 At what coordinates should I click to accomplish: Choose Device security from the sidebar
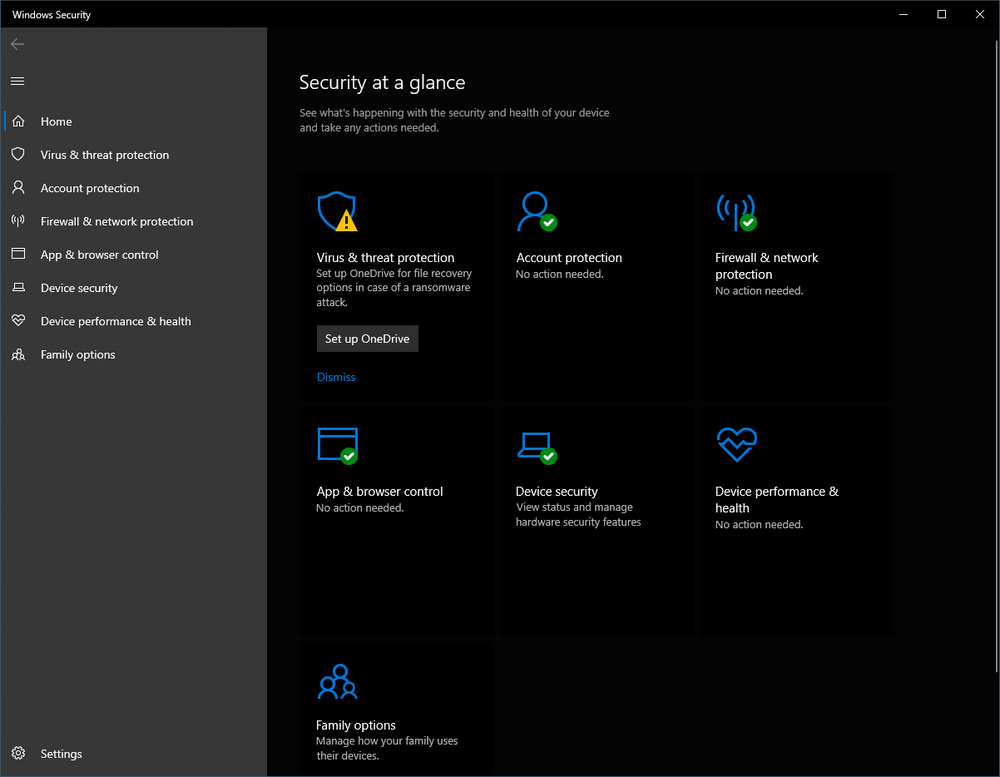(79, 288)
